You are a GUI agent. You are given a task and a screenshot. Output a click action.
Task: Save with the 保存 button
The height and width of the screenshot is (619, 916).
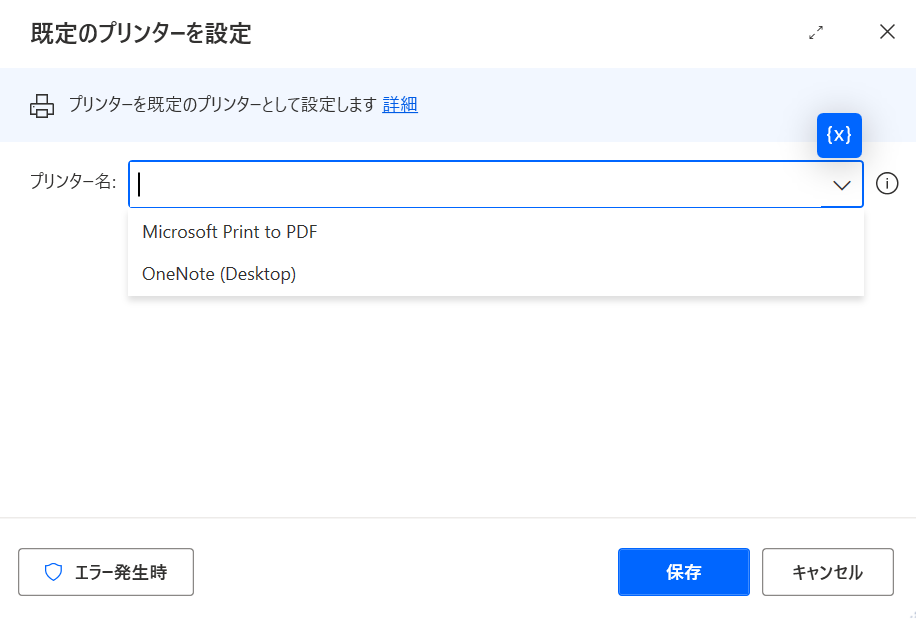coord(683,572)
